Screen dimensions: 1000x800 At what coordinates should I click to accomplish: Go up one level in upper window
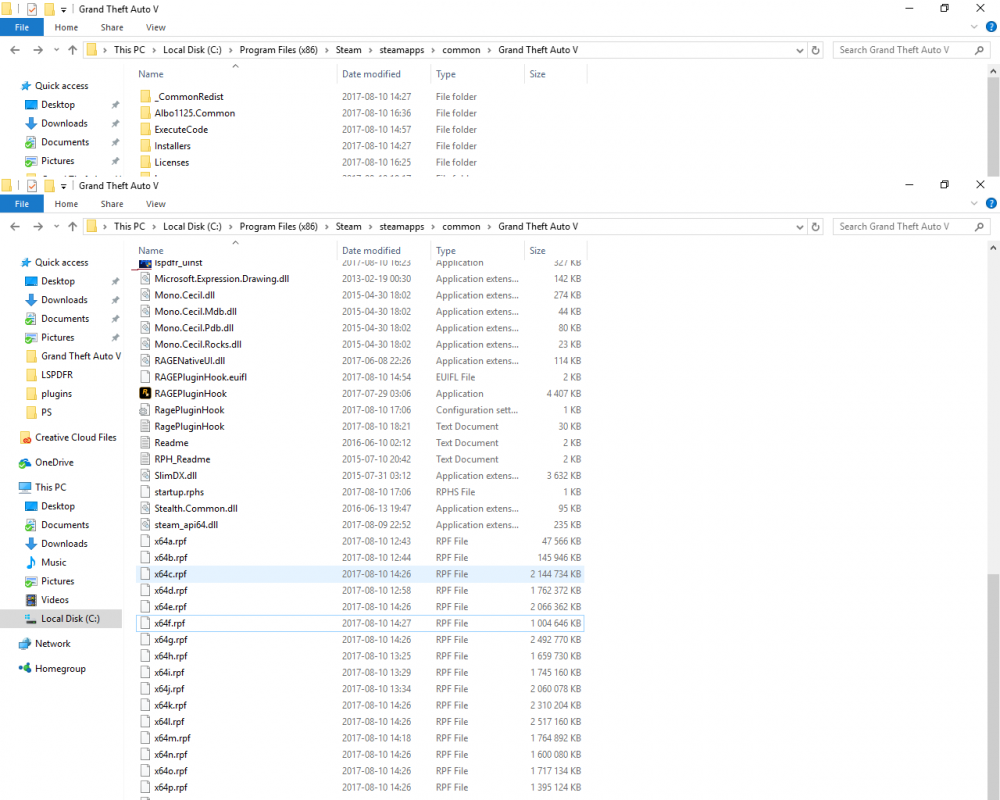click(73, 50)
